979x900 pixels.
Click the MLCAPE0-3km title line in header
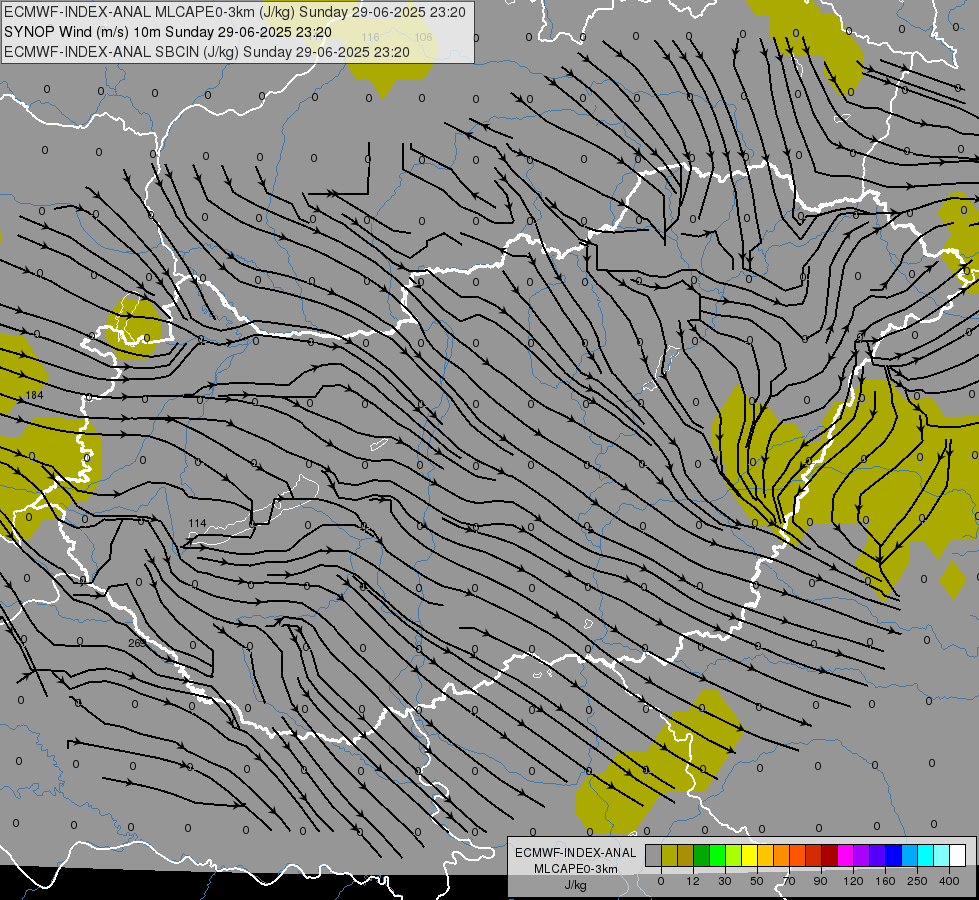click(235, 12)
